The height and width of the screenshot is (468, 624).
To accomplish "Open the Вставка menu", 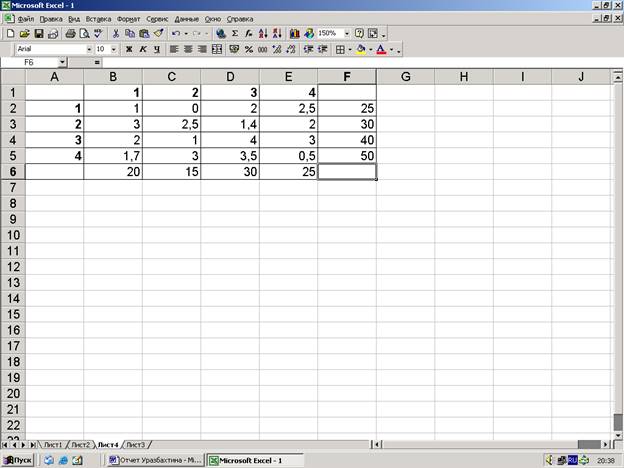I will coord(98,19).
